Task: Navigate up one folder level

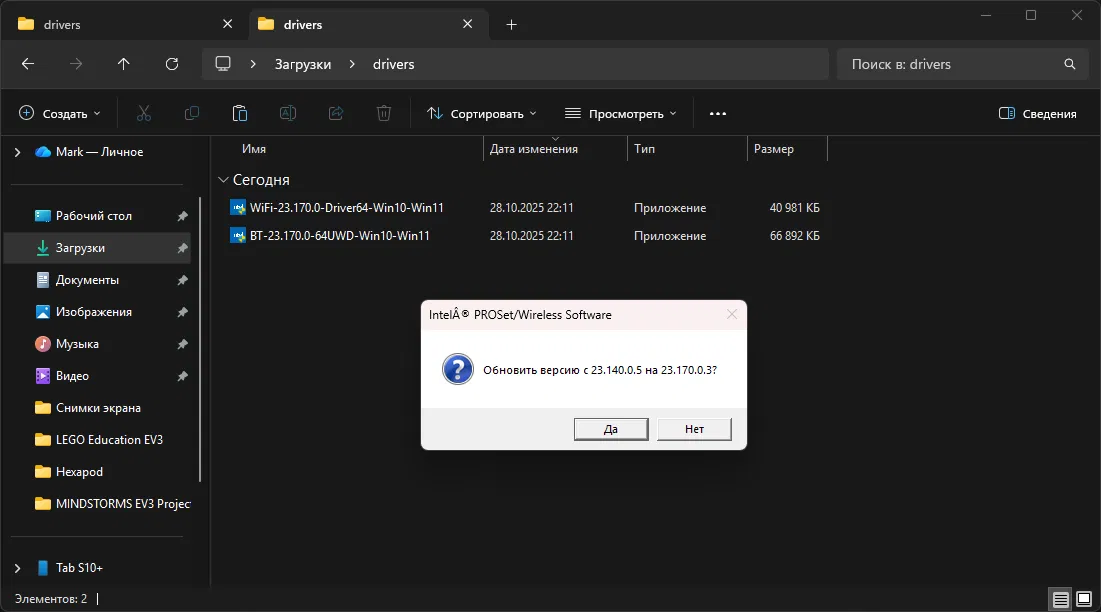Action: click(123, 64)
